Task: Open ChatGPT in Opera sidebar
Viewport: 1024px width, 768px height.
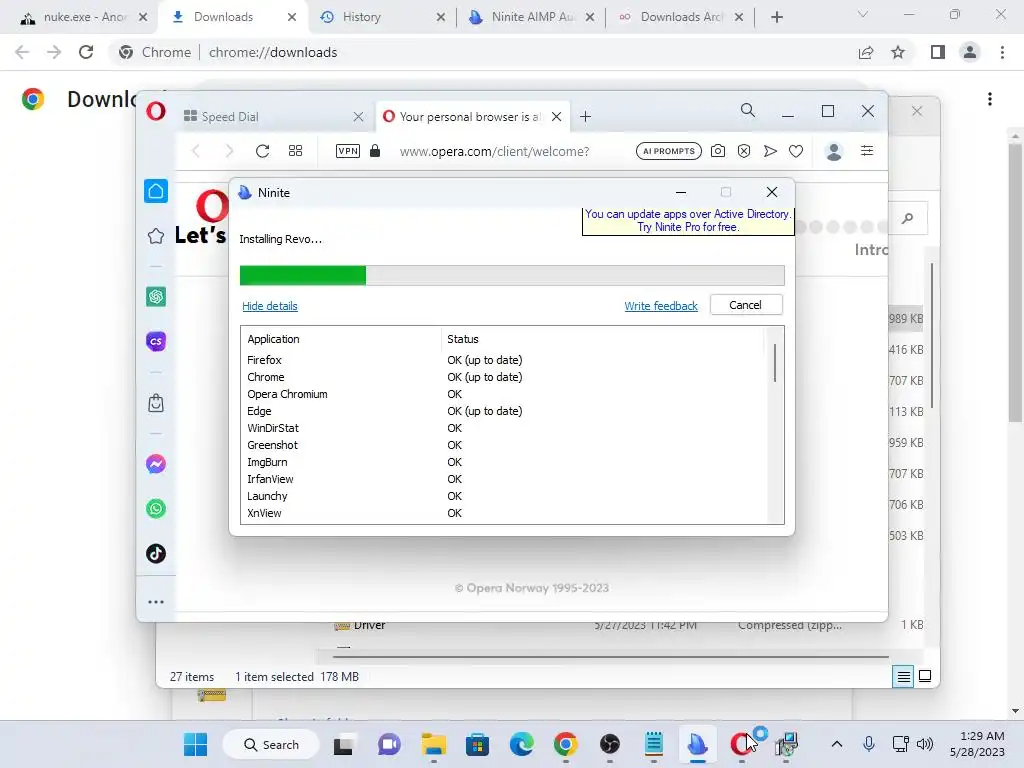Action: pyautogui.click(x=156, y=297)
